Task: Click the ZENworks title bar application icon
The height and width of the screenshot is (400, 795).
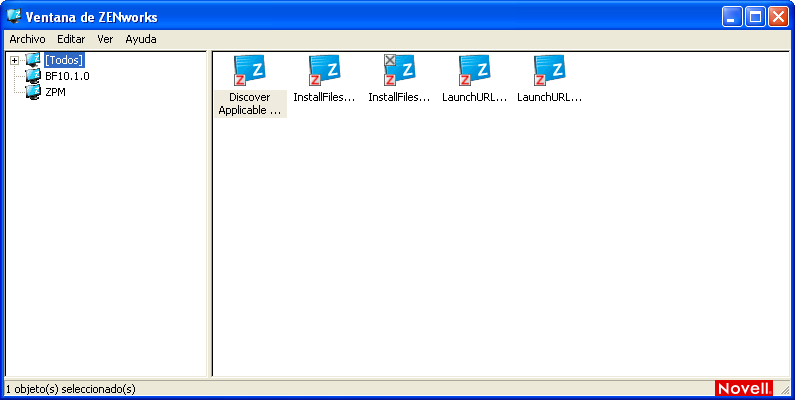Action: pos(14,17)
